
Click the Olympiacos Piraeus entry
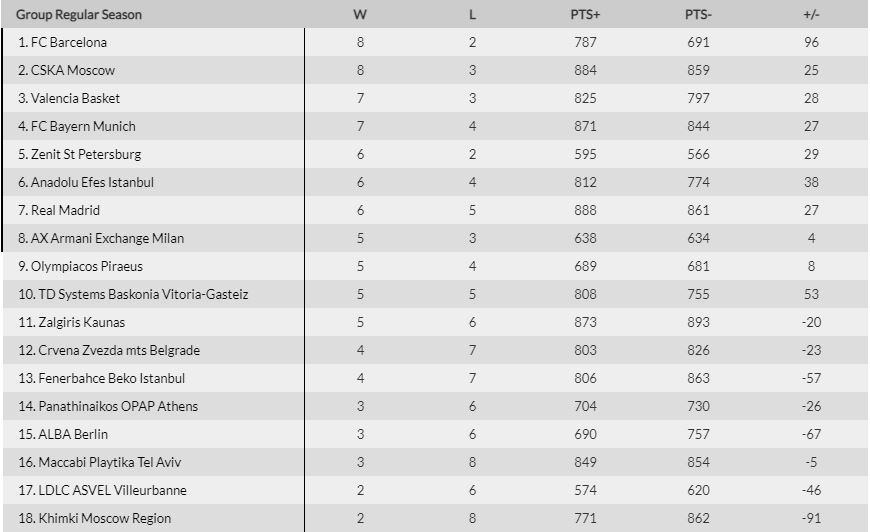pos(87,266)
